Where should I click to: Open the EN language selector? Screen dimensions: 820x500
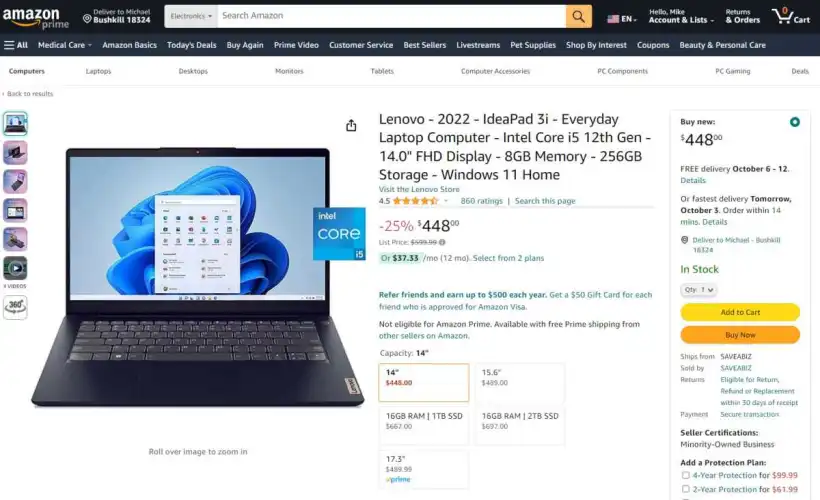tap(622, 19)
